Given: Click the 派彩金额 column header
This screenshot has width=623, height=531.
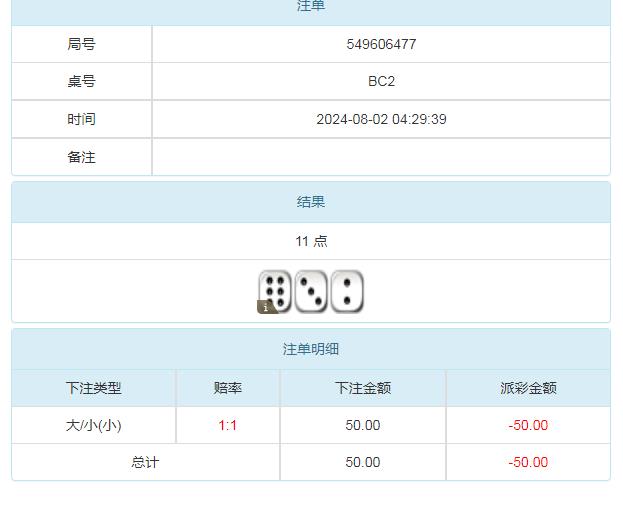Looking at the screenshot, I should [x=528, y=388].
